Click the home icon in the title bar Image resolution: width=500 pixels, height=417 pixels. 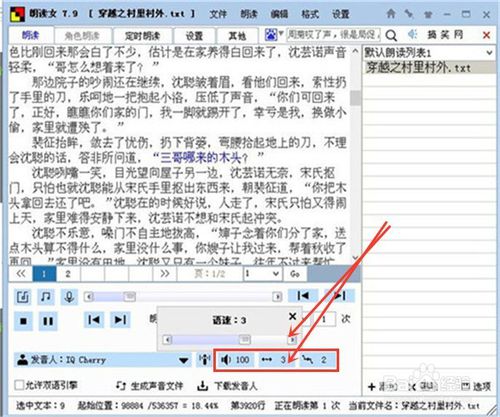click(x=391, y=14)
